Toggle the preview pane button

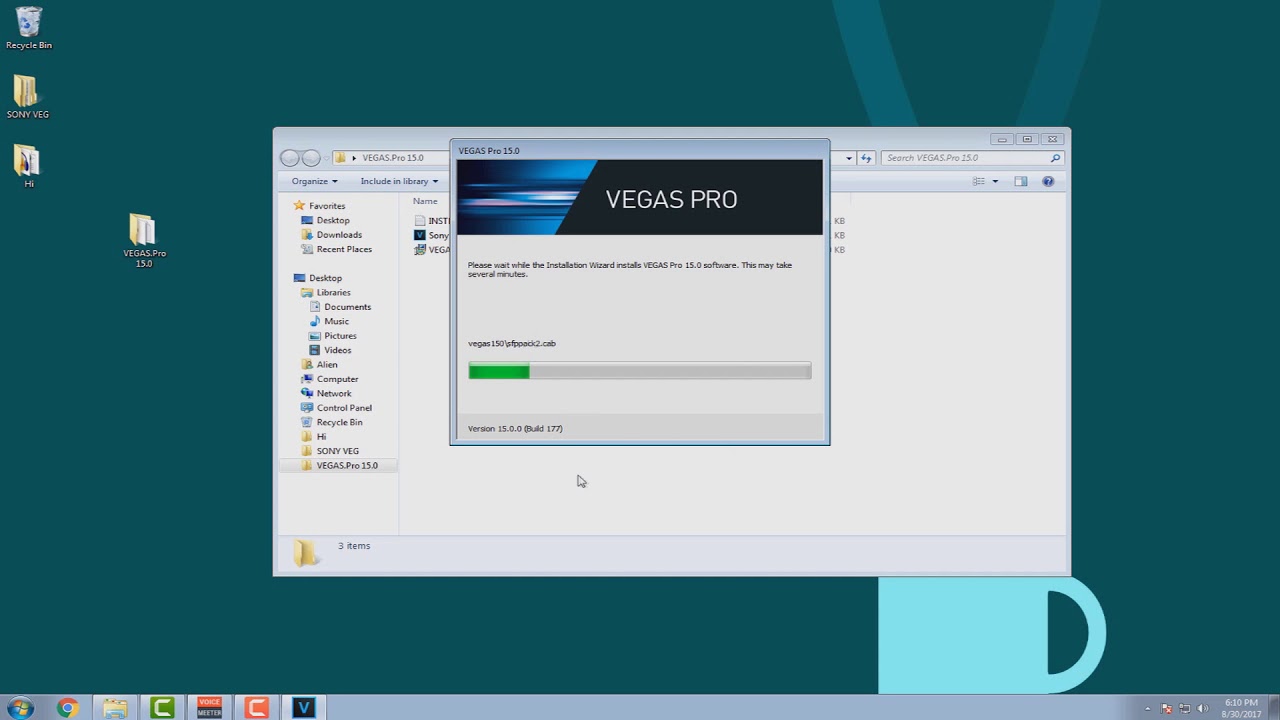pyautogui.click(x=1020, y=181)
